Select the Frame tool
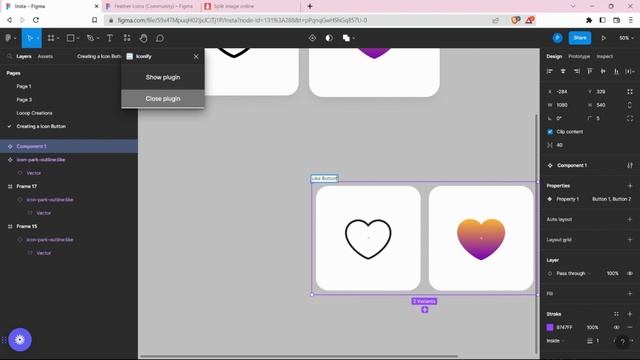Viewport: 640px width, 360px height. pyautogui.click(x=51, y=38)
